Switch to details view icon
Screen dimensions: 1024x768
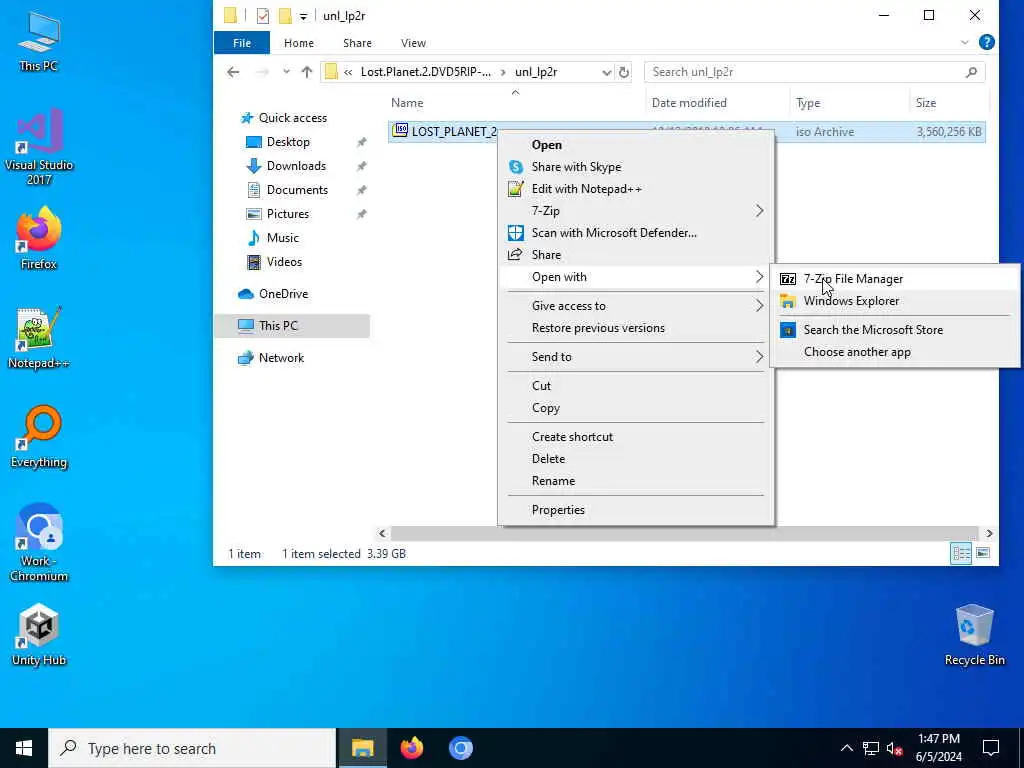click(x=961, y=554)
